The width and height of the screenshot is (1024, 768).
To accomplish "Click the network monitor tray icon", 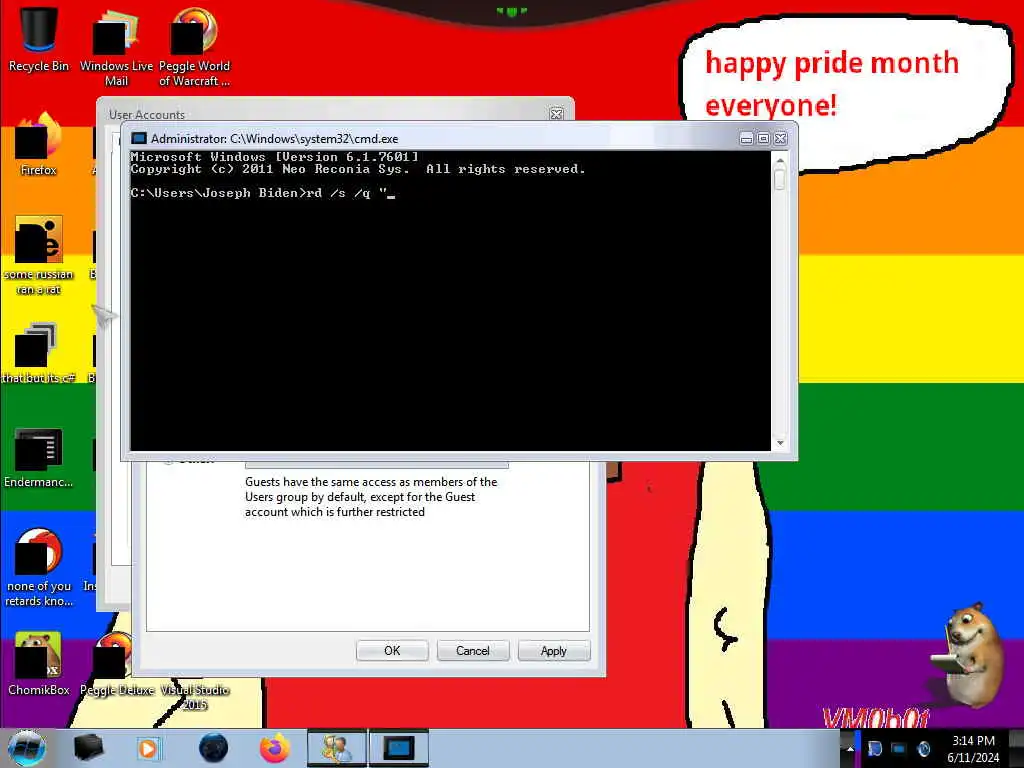I will tap(899, 749).
